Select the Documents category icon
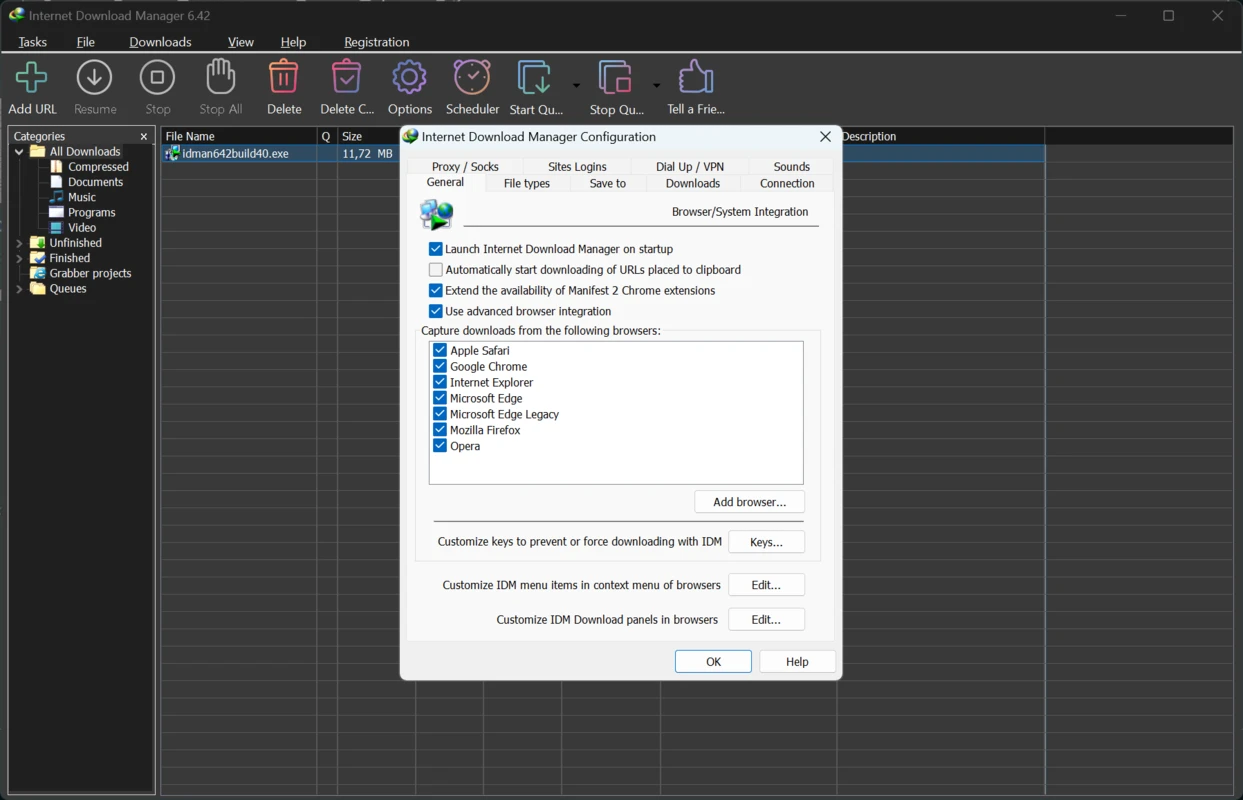 pyautogui.click(x=57, y=182)
